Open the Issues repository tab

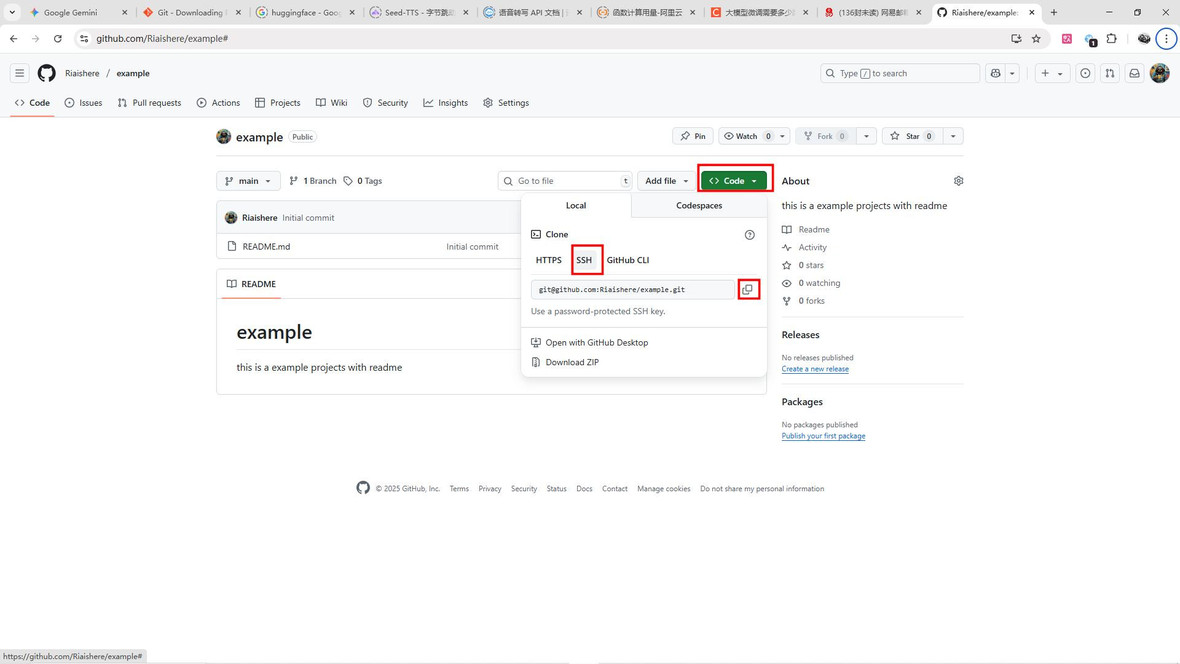click(84, 103)
